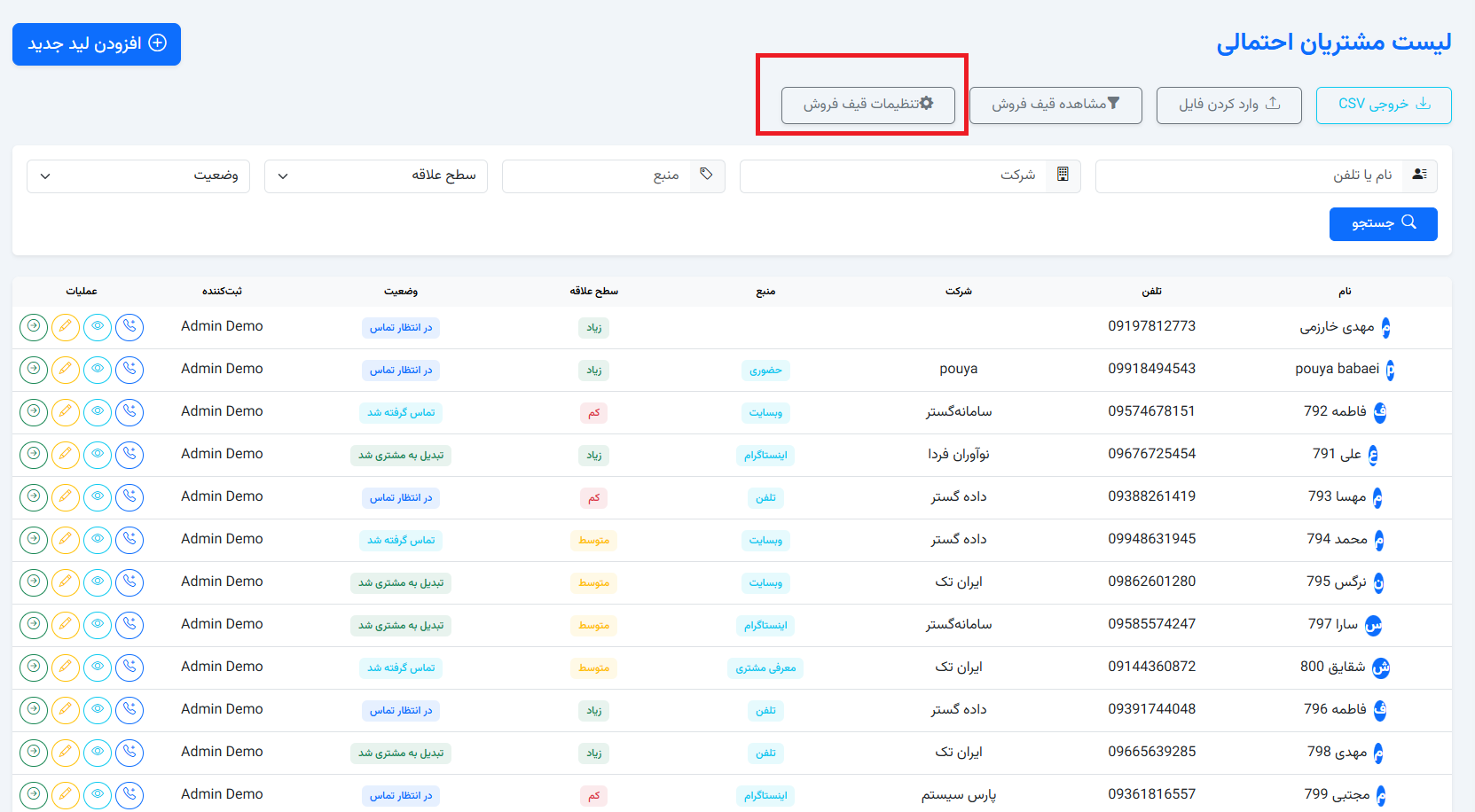
Task: Export data using خروجی CSV button
Action: click(1383, 105)
